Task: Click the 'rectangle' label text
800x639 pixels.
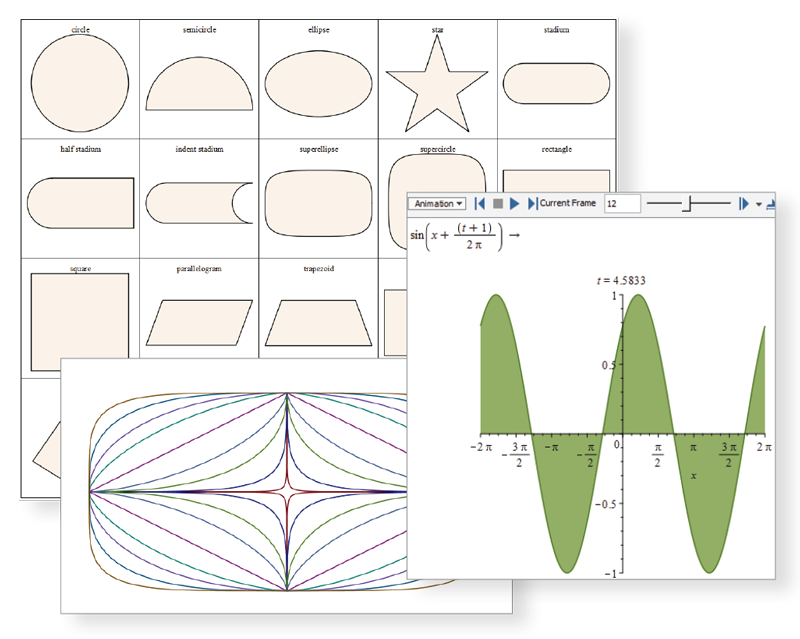Action: coord(556,149)
